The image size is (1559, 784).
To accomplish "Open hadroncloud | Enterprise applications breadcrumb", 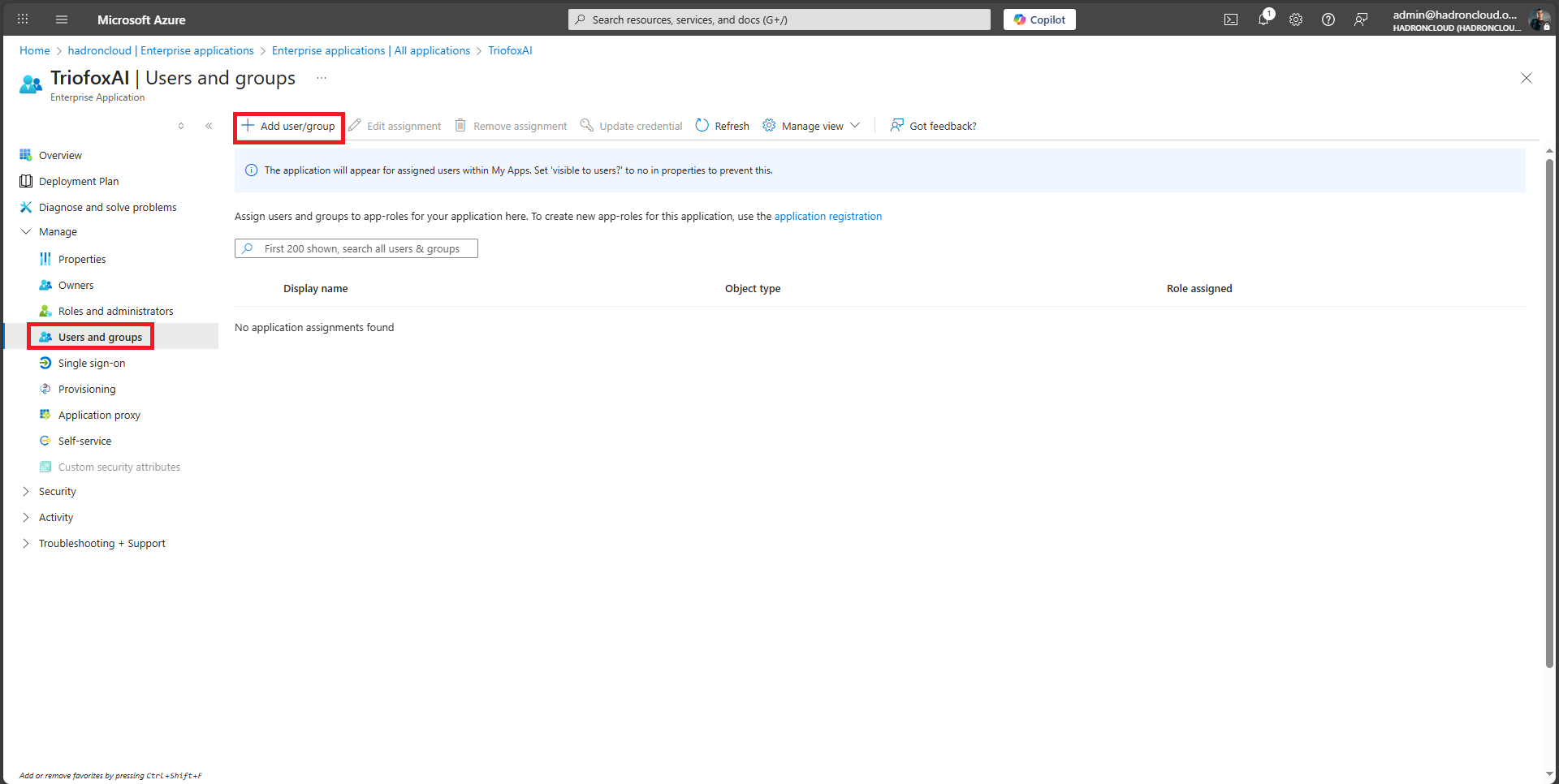I will (161, 50).
